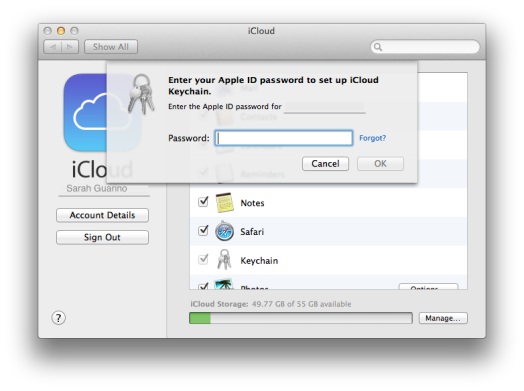This screenshot has width=524, height=391.
Task: Open Account Details
Action: pyautogui.click(x=103, y=215)
